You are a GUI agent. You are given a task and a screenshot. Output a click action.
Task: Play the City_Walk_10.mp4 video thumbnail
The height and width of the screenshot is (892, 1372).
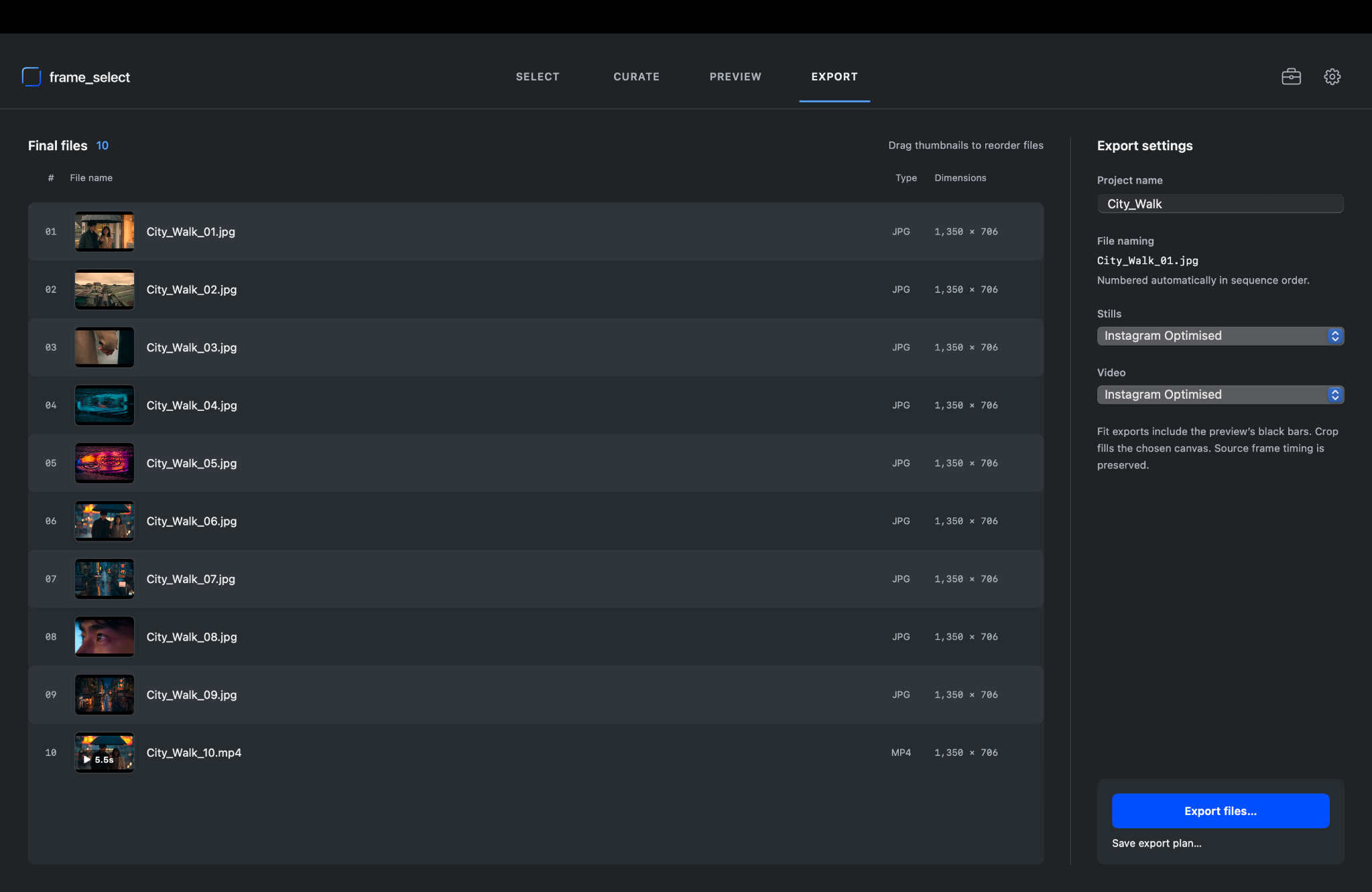pyautogui.click(x=105, y=753)
